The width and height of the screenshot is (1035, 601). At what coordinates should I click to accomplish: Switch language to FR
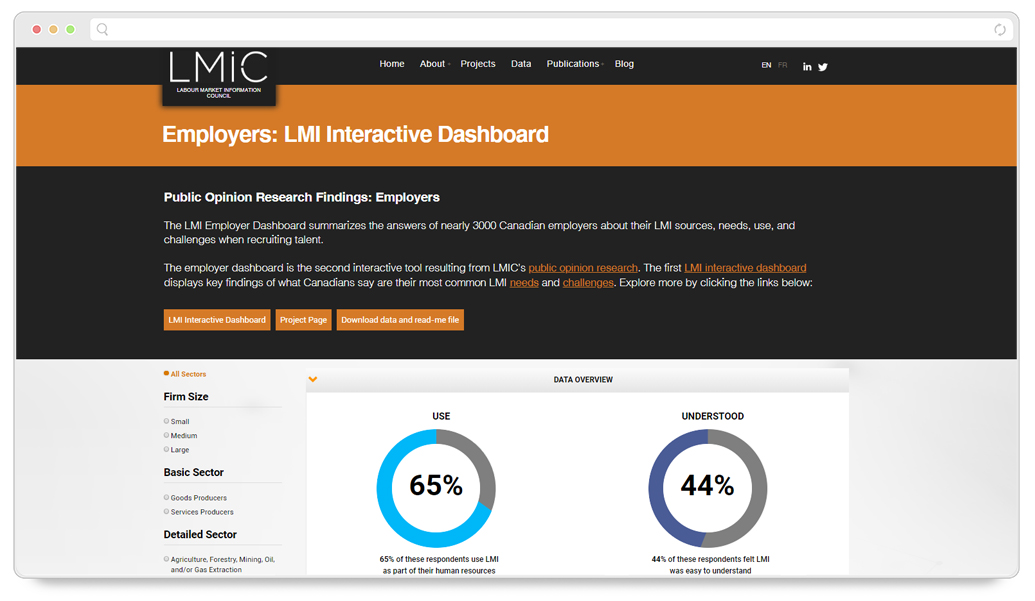782,65
